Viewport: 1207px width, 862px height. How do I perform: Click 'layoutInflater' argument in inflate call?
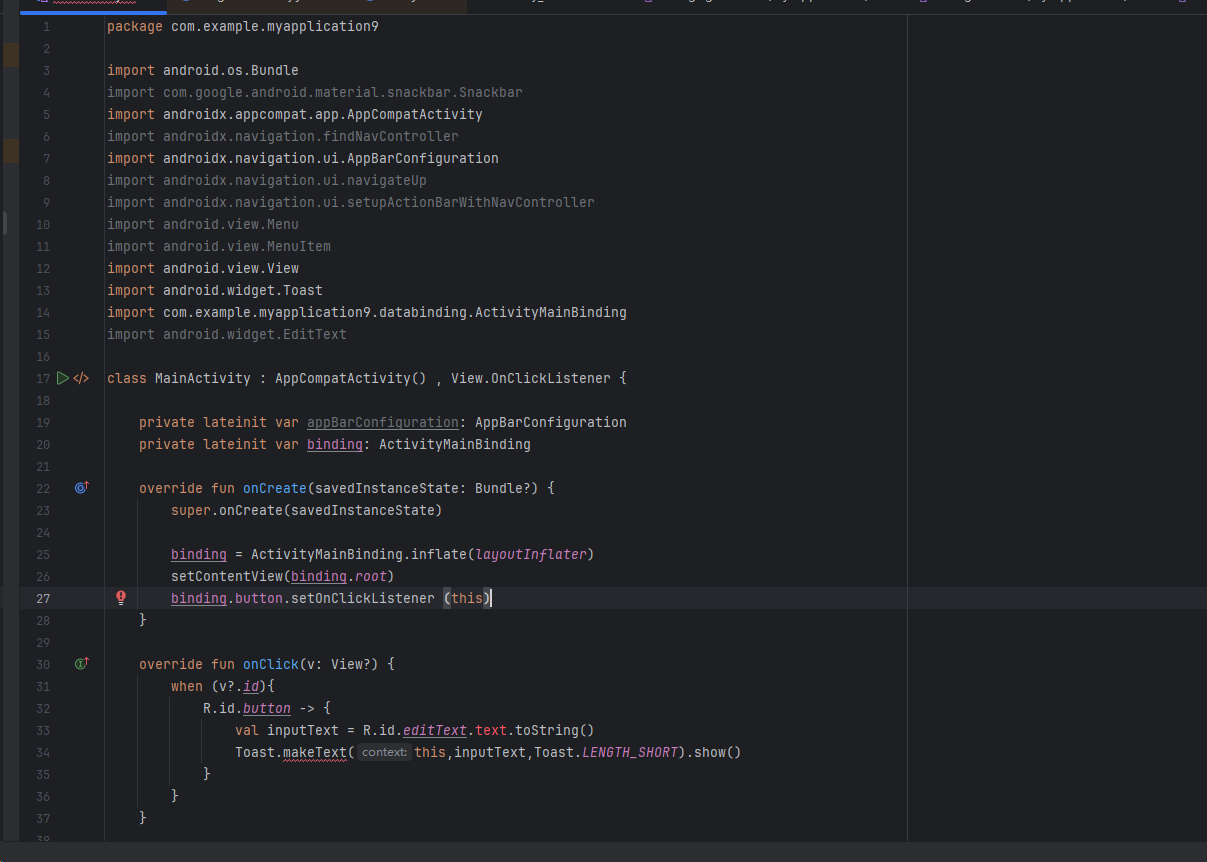(531, 554)
